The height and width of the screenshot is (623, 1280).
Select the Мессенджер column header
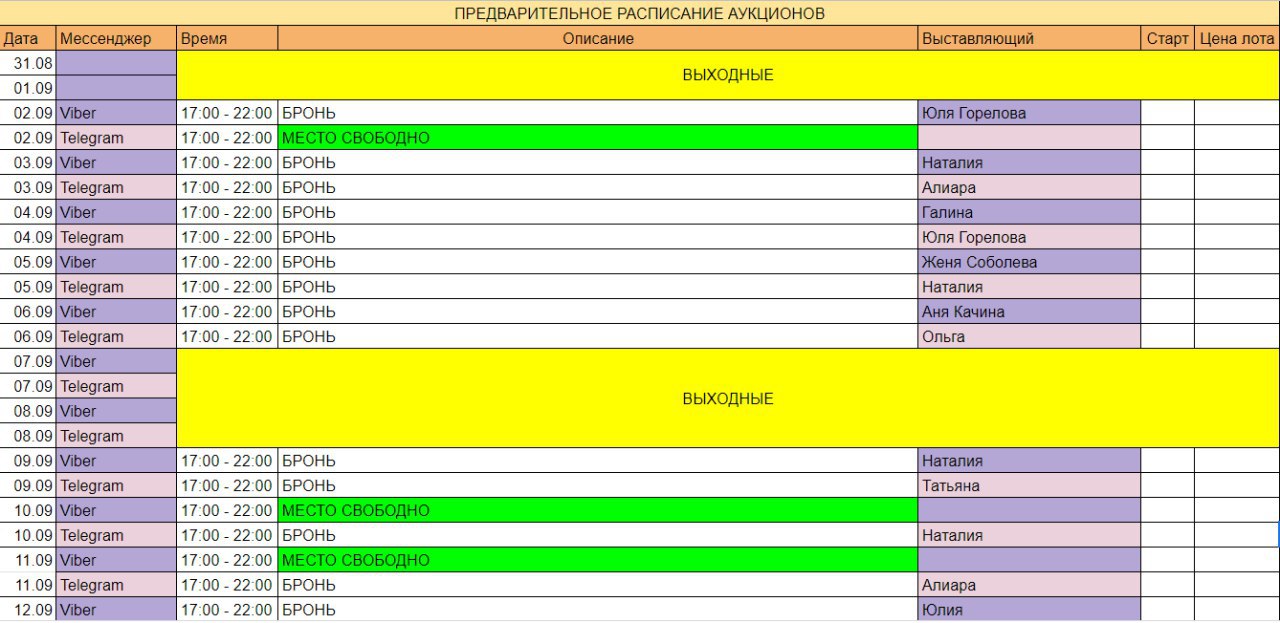(x=116, y=38)
